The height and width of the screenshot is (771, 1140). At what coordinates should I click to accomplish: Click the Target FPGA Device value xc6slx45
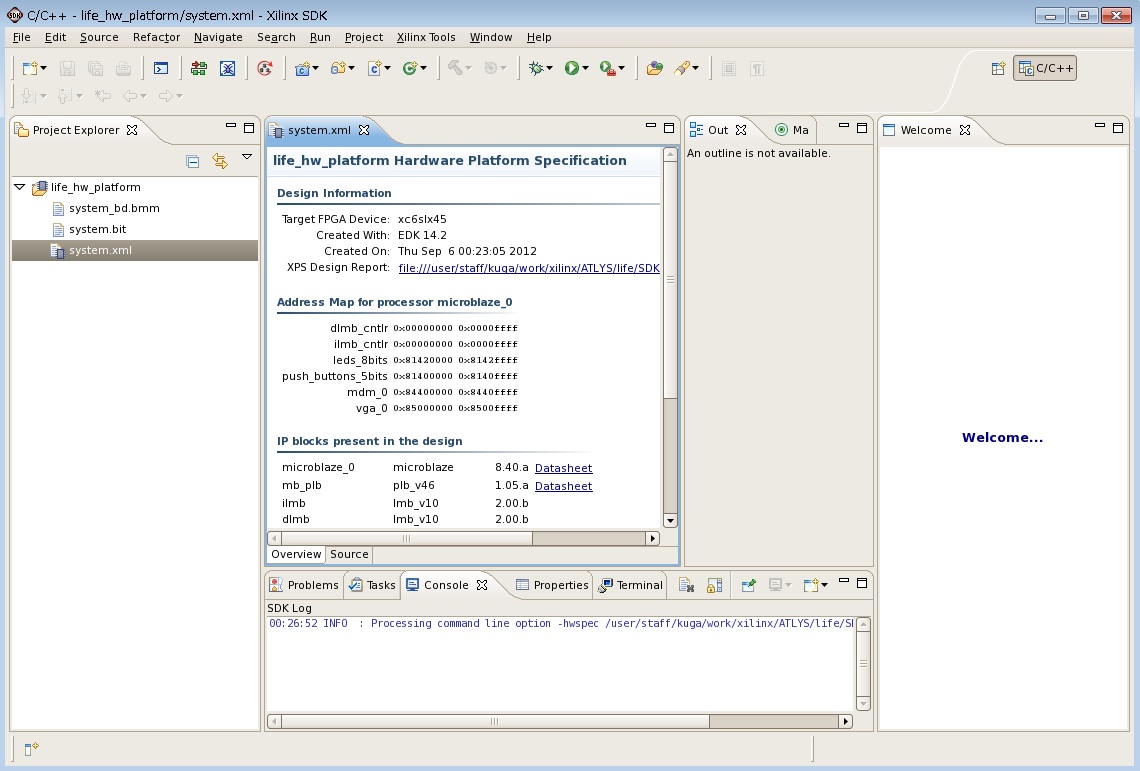(422, 219)
